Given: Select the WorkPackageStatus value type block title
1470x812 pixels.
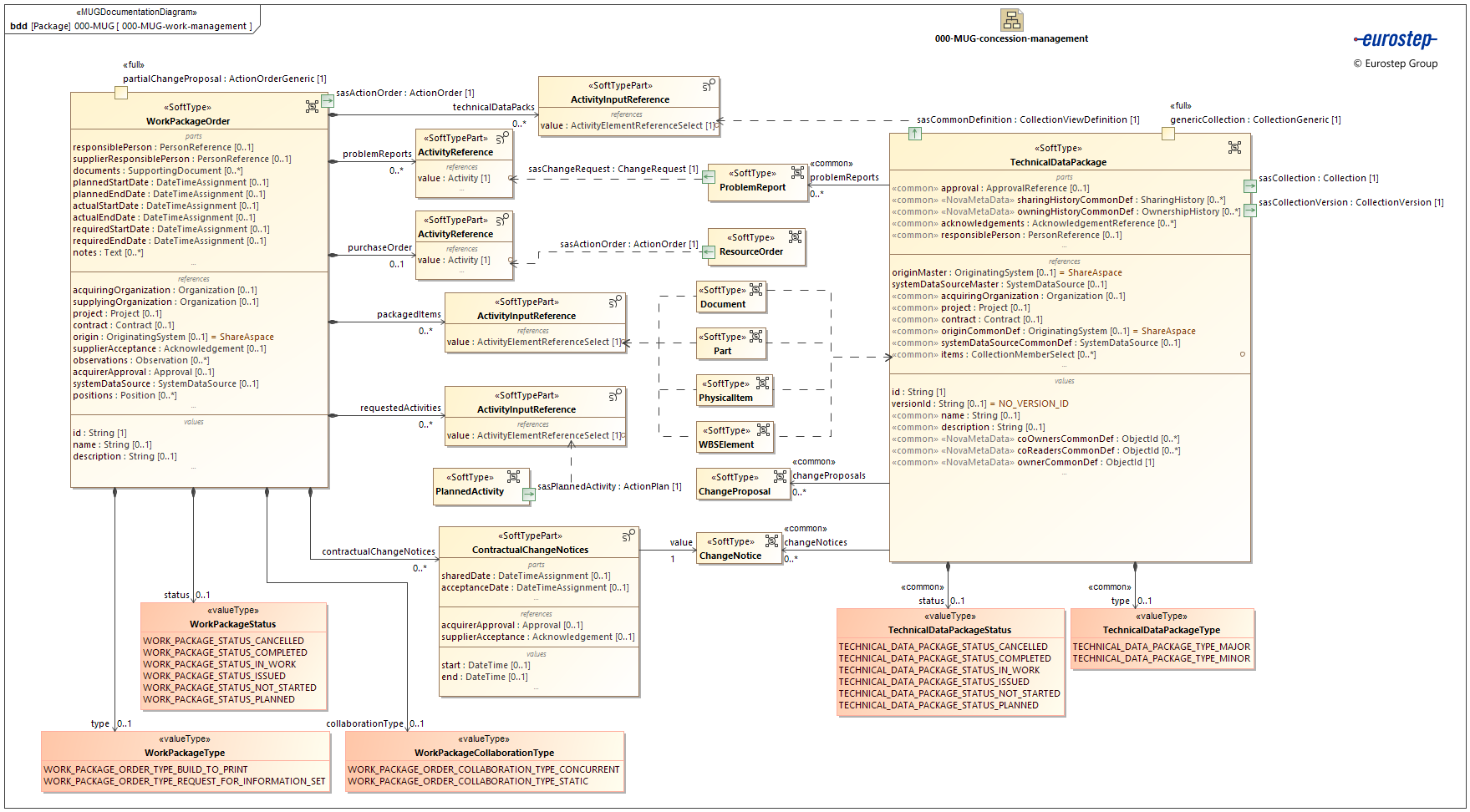Looking at the screenshot, I should pos(232,624).
